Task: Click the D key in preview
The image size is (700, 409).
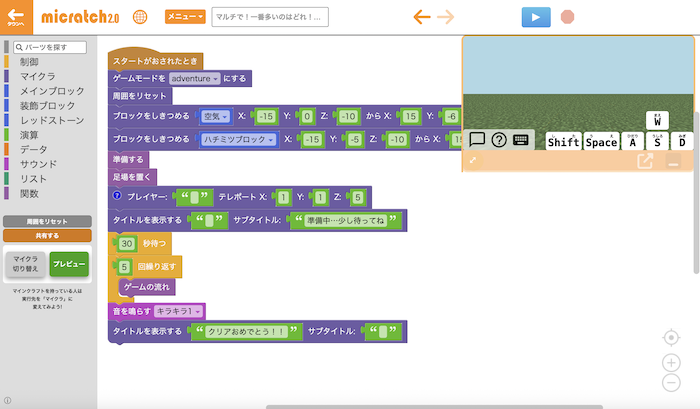Action: pyautogui.click(x=682, y=141)
